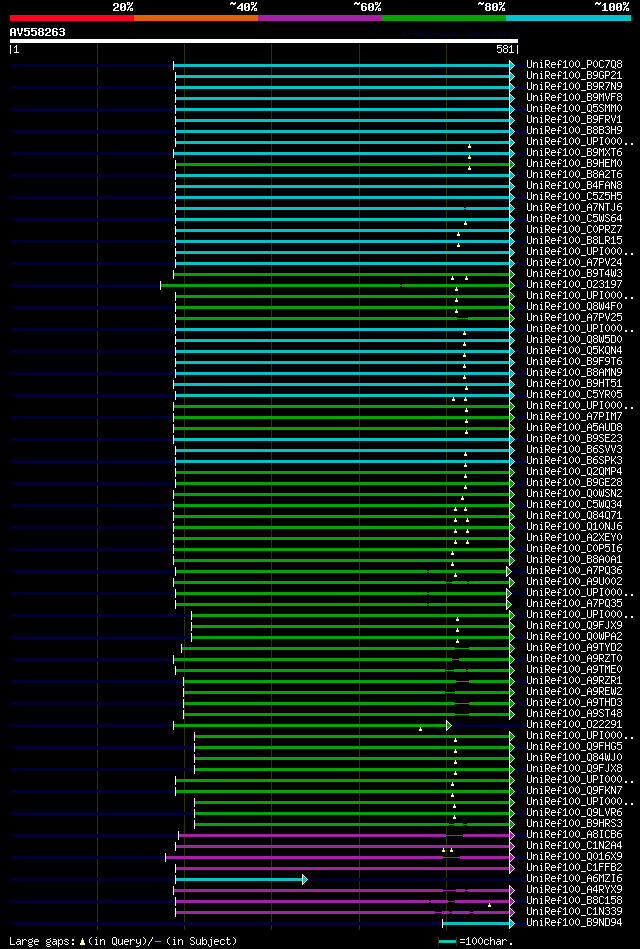Open hit UniRef100_C5Z5H5
This screenshot has width=640, height=949.
click(x=574, y=197)
